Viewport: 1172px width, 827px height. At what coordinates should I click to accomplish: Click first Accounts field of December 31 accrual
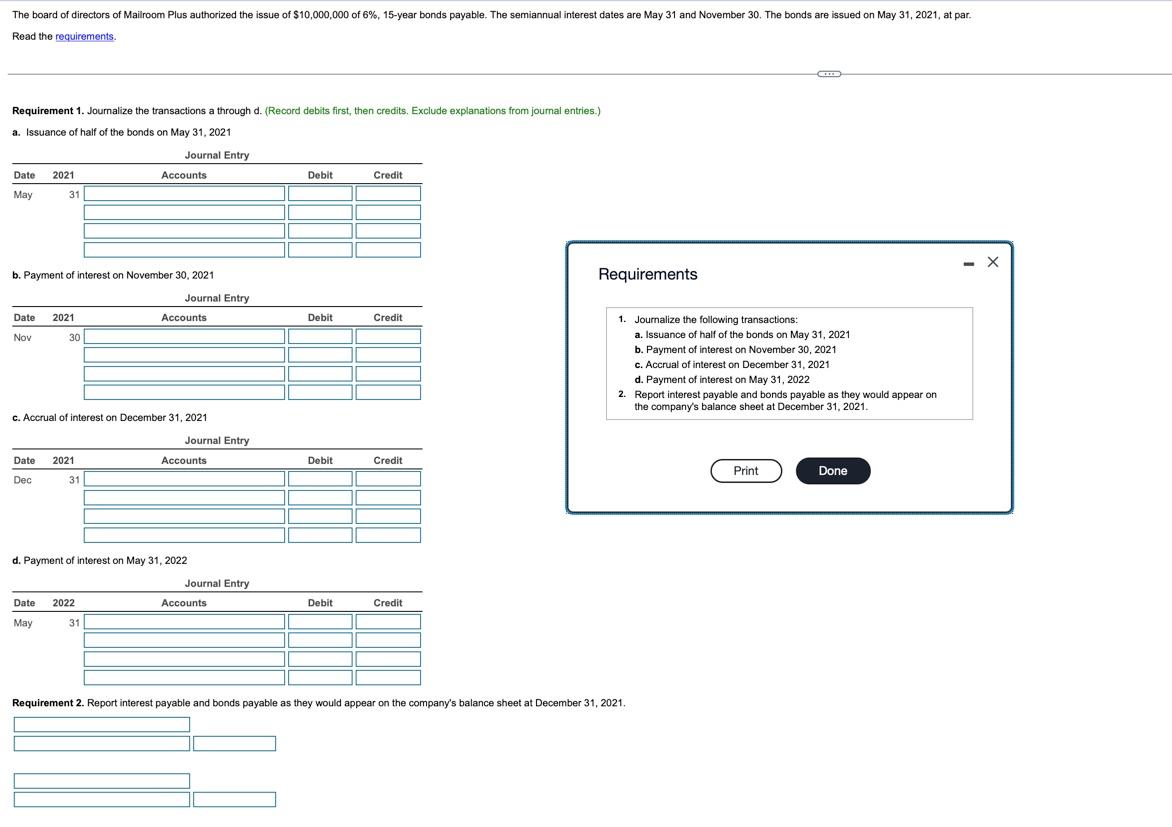[185, 478]
